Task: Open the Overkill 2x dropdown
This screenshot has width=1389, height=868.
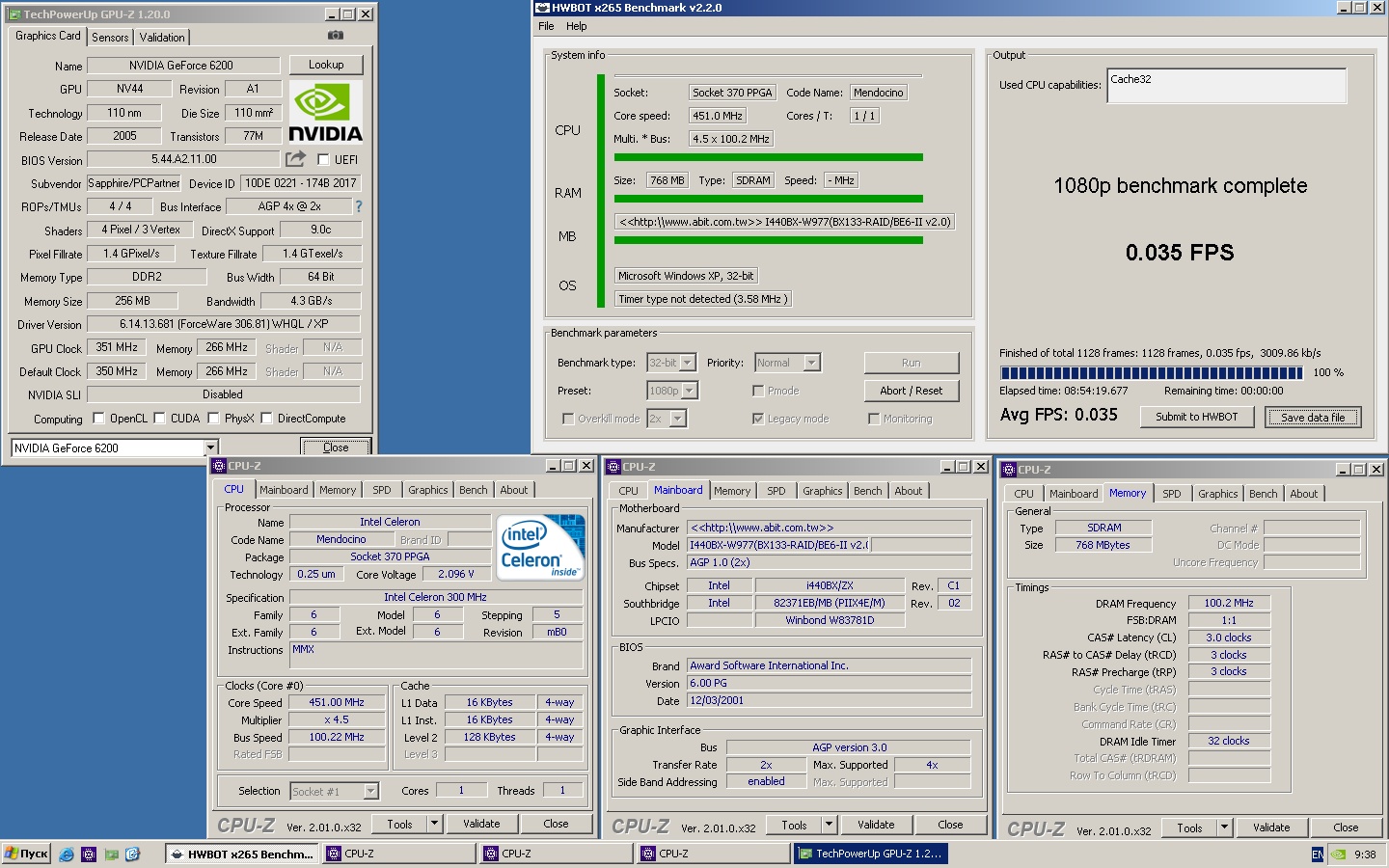Action: [678, 419]
